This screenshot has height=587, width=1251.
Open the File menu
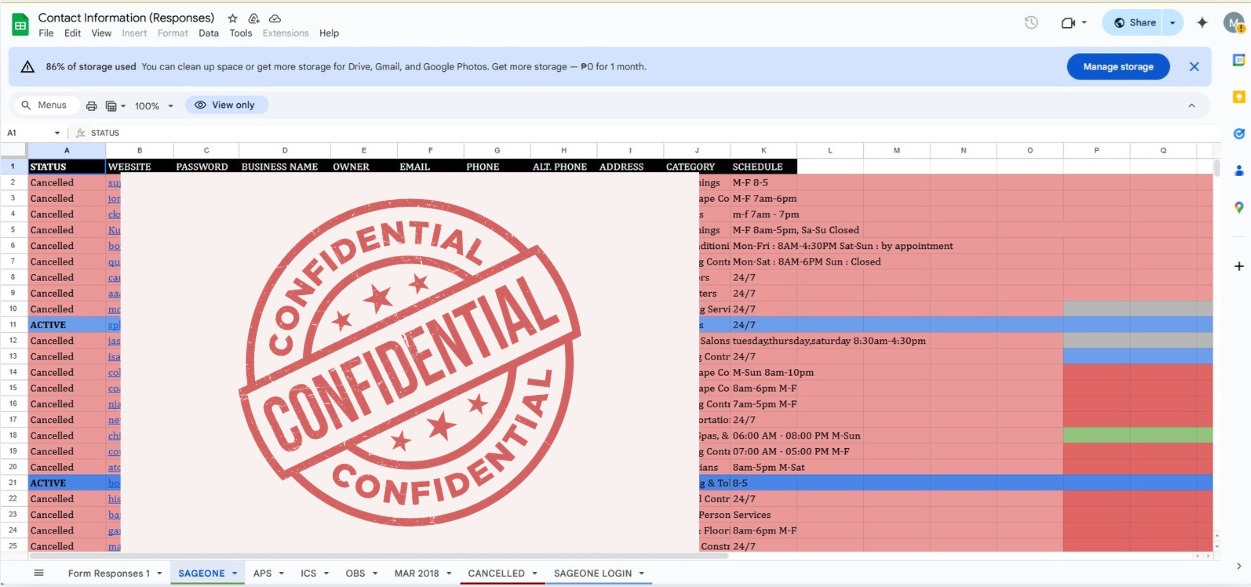[x=46, y=33]
